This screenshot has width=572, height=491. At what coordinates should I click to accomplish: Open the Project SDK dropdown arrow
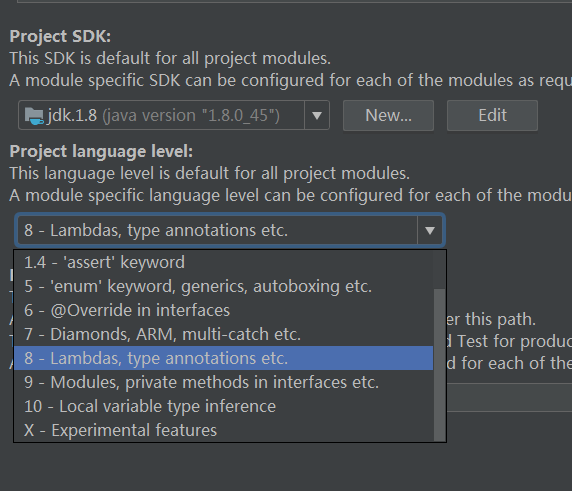click(317, 116)
